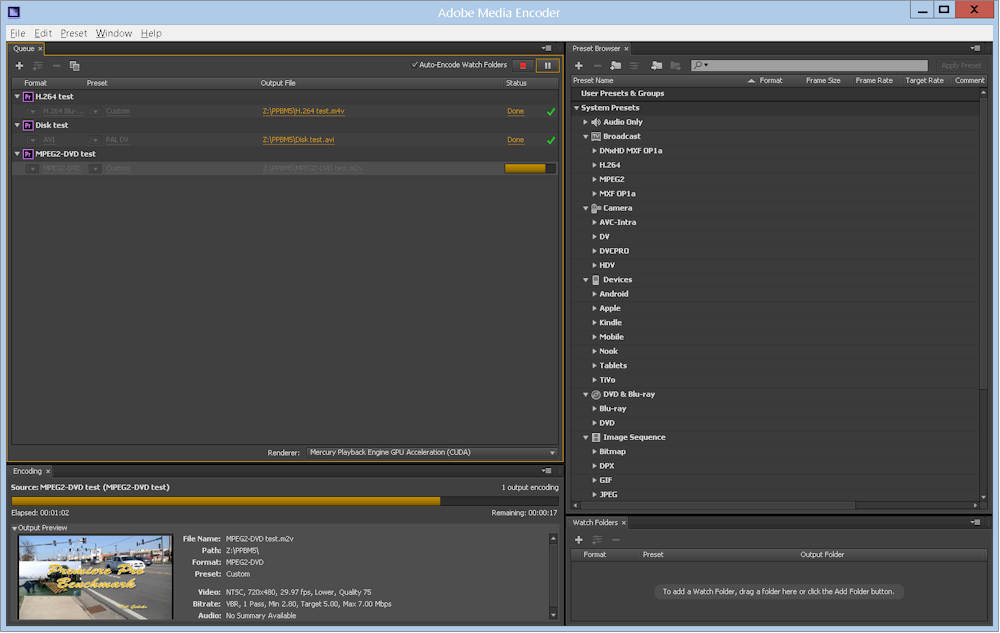Screen dimensions: 1000x633
Task: Click the preset search field
Action: click(x=809, y=66)
